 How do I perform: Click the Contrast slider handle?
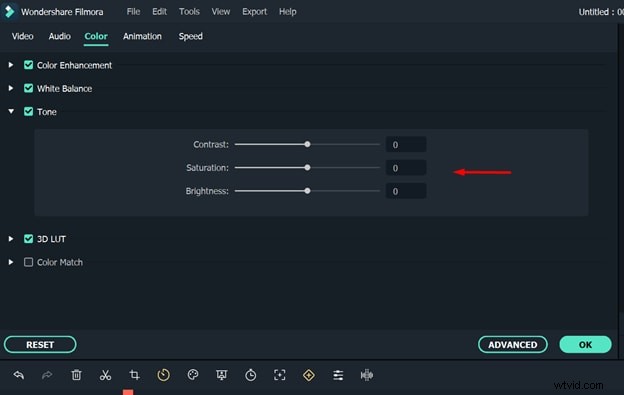click(307, 144)
